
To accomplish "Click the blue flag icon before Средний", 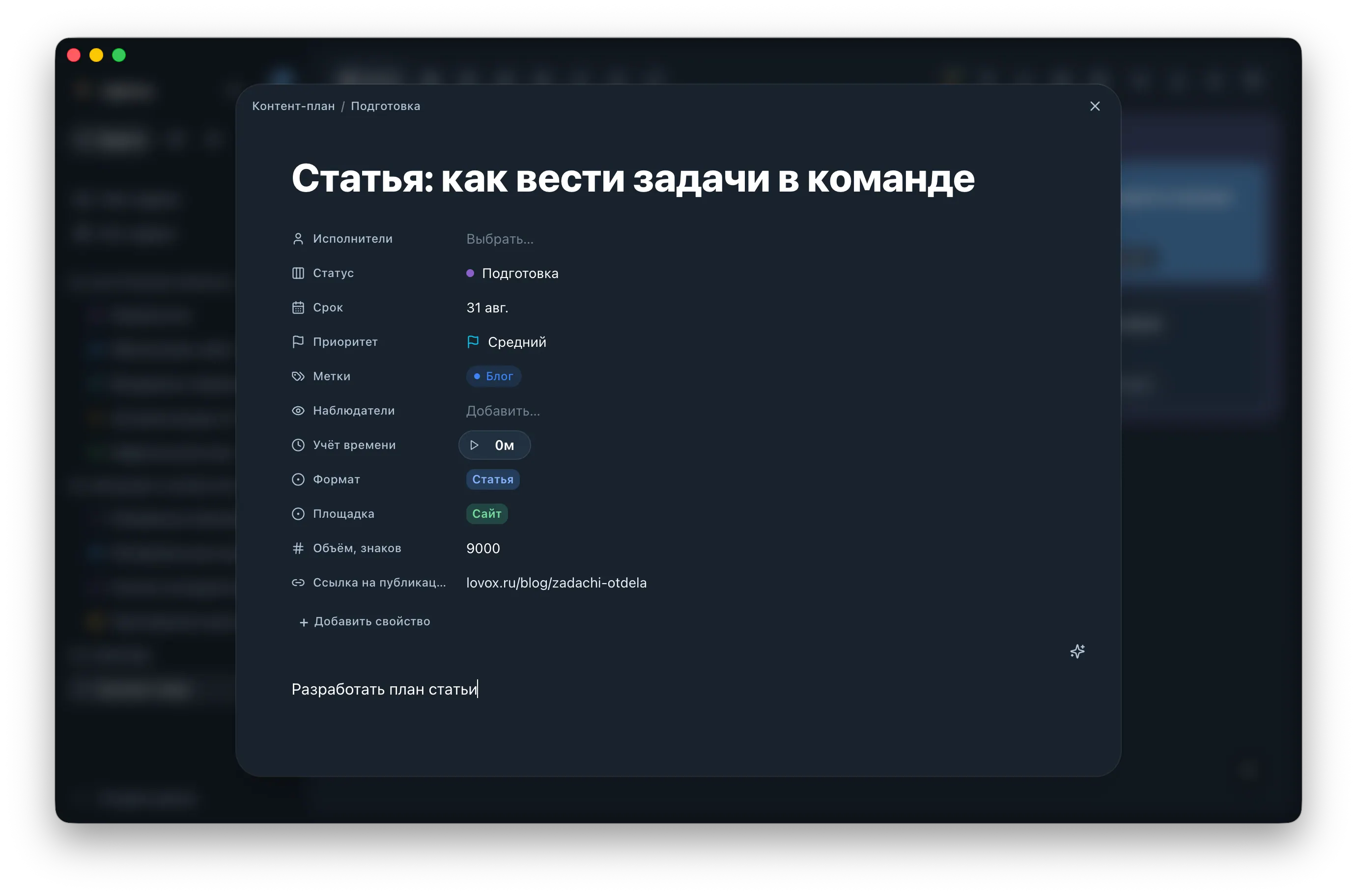I will click(473, 342).
